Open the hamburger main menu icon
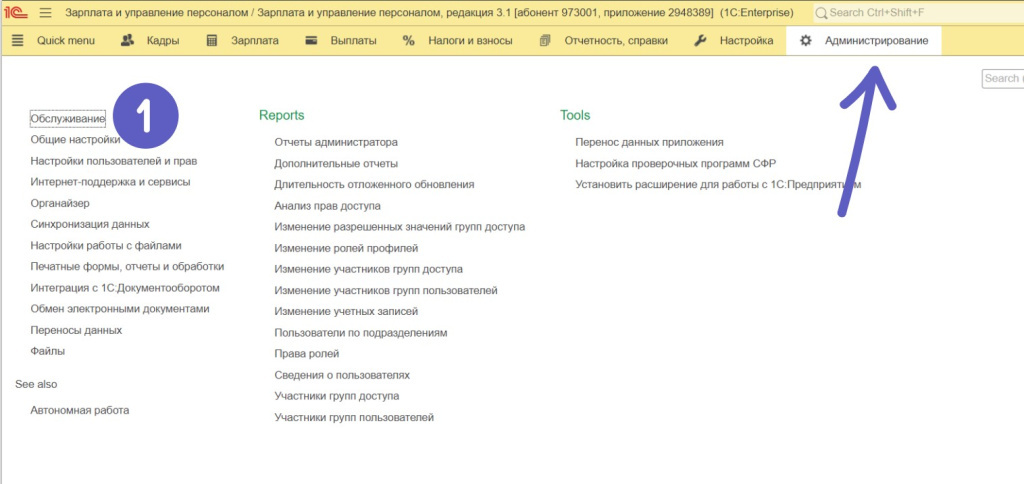1024x484 pixels. click(45, 13)
